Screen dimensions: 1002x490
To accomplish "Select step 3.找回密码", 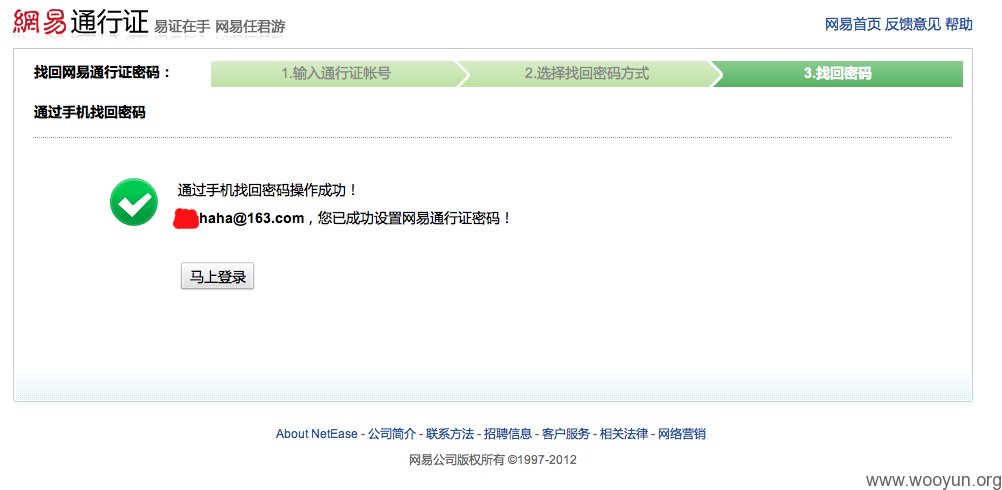I will (x=837, y=73).
